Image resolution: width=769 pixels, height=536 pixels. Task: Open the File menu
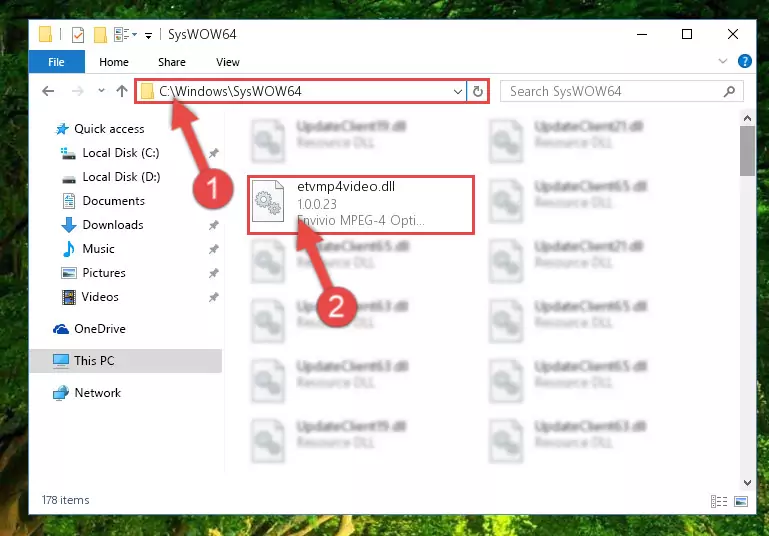pos(56,62)
